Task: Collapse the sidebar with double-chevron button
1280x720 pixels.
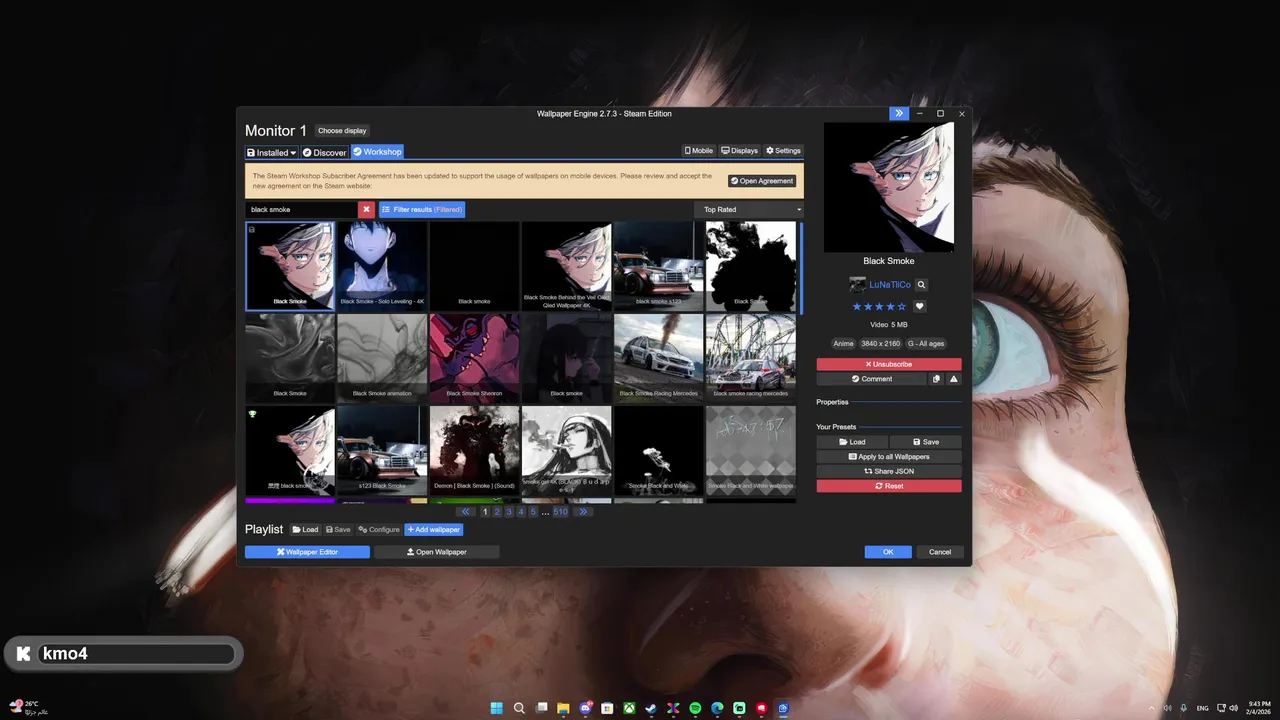Action: pyautogui.click(x=899, y=113)
